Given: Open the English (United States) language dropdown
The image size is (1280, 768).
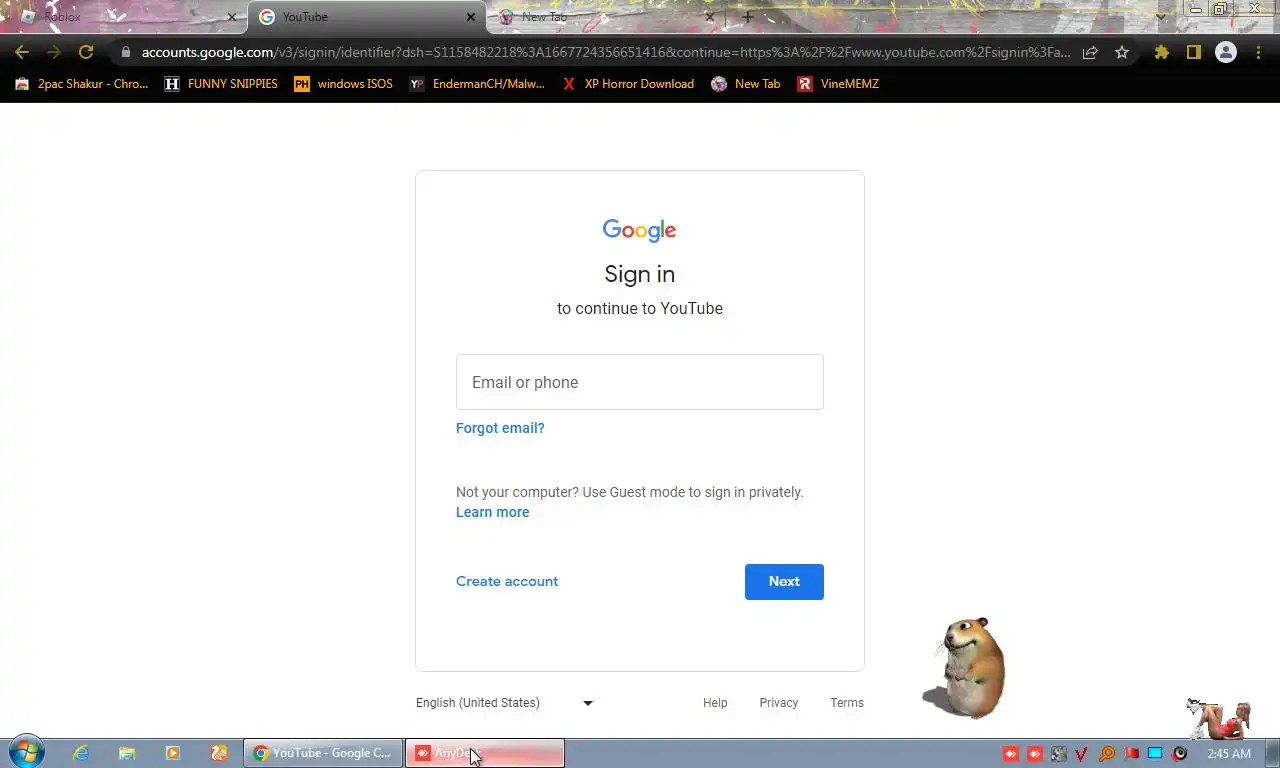Looking at the screenshot, I should point(505,703).
